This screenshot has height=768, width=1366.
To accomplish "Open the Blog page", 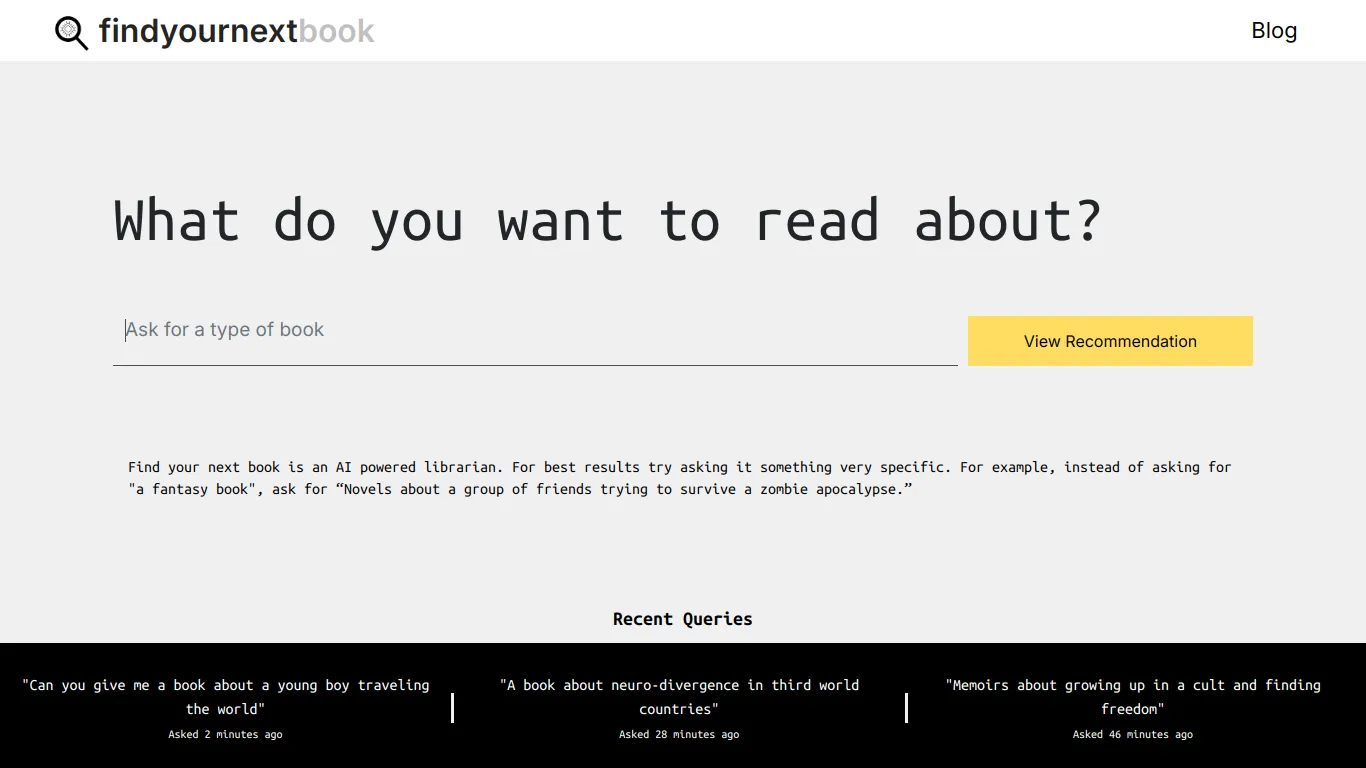I will [x=1274, y=31].
